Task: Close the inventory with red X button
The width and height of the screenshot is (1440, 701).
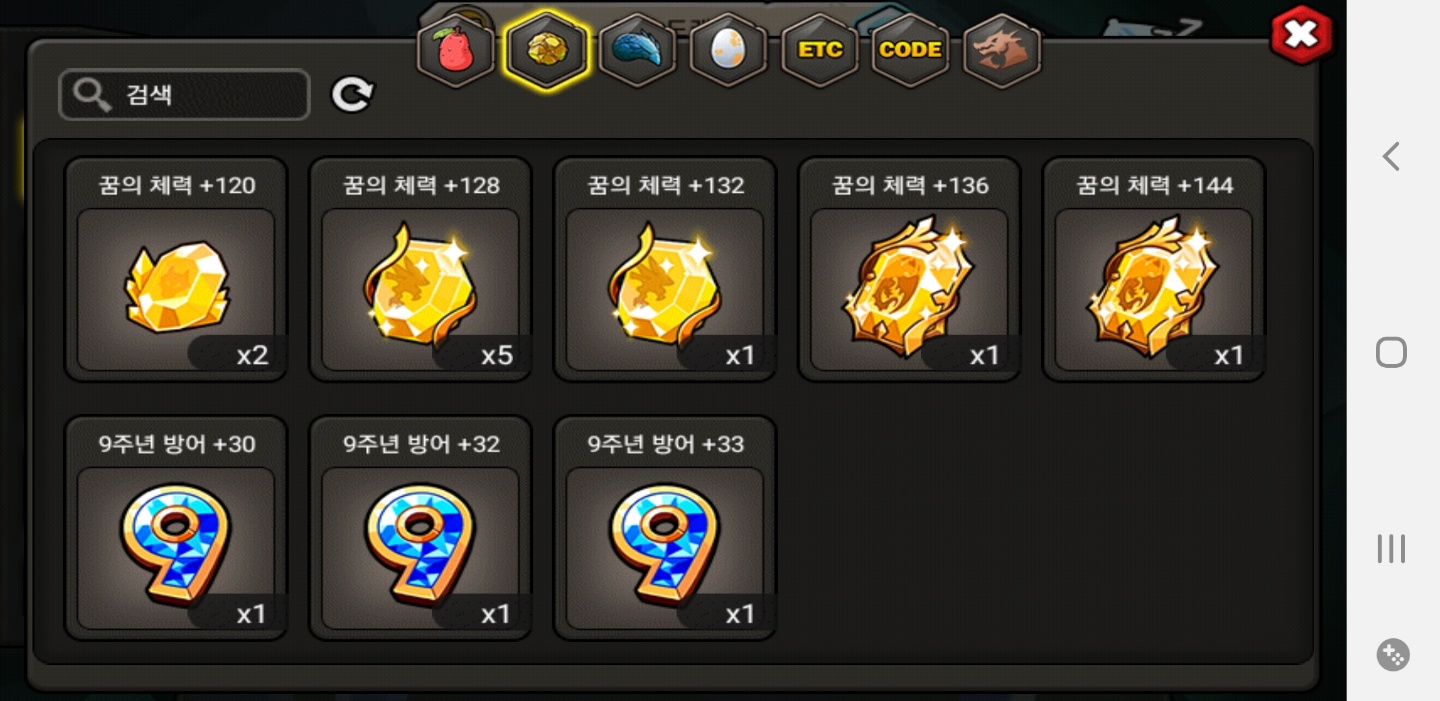Action: pyautogui.click(x=1301, y=35)
